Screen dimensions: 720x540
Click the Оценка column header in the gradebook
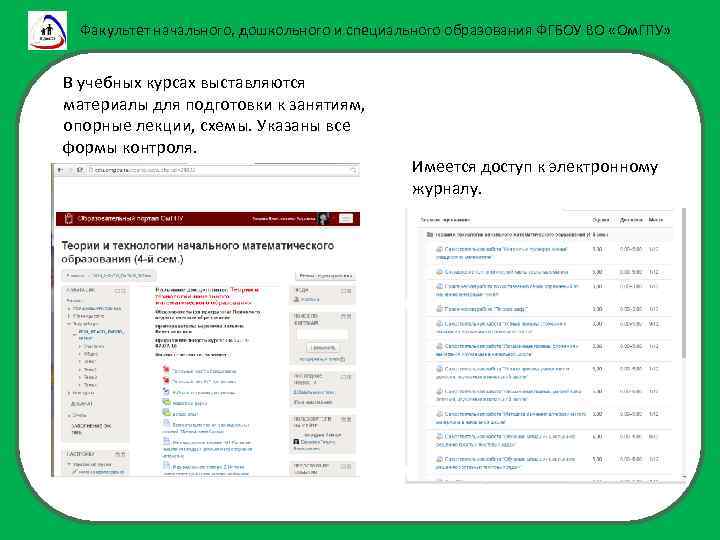(x=601, y=220)
